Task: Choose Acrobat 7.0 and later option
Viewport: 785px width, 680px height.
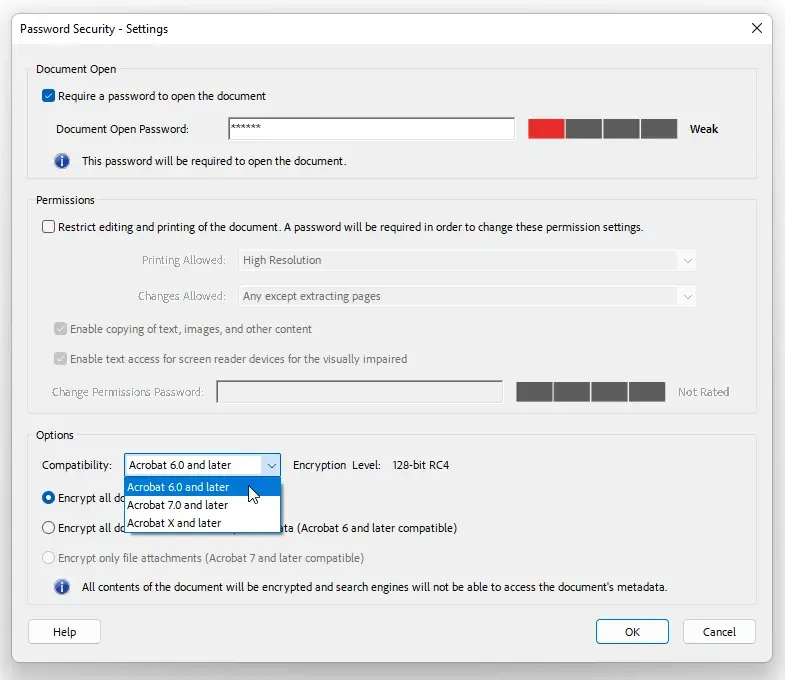Action: point(202,505)
